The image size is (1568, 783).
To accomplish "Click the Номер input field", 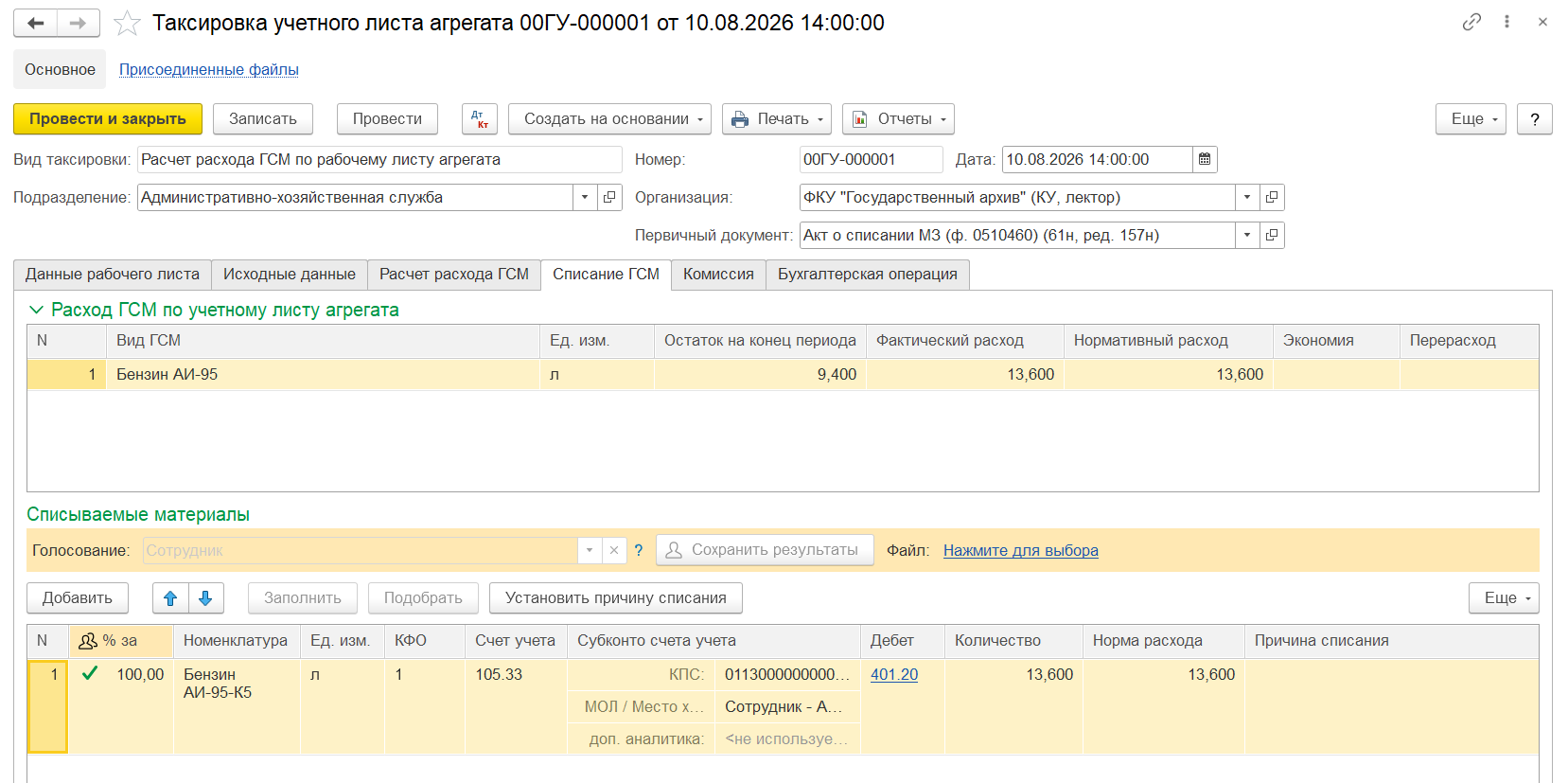I will (x=871, y=160).
